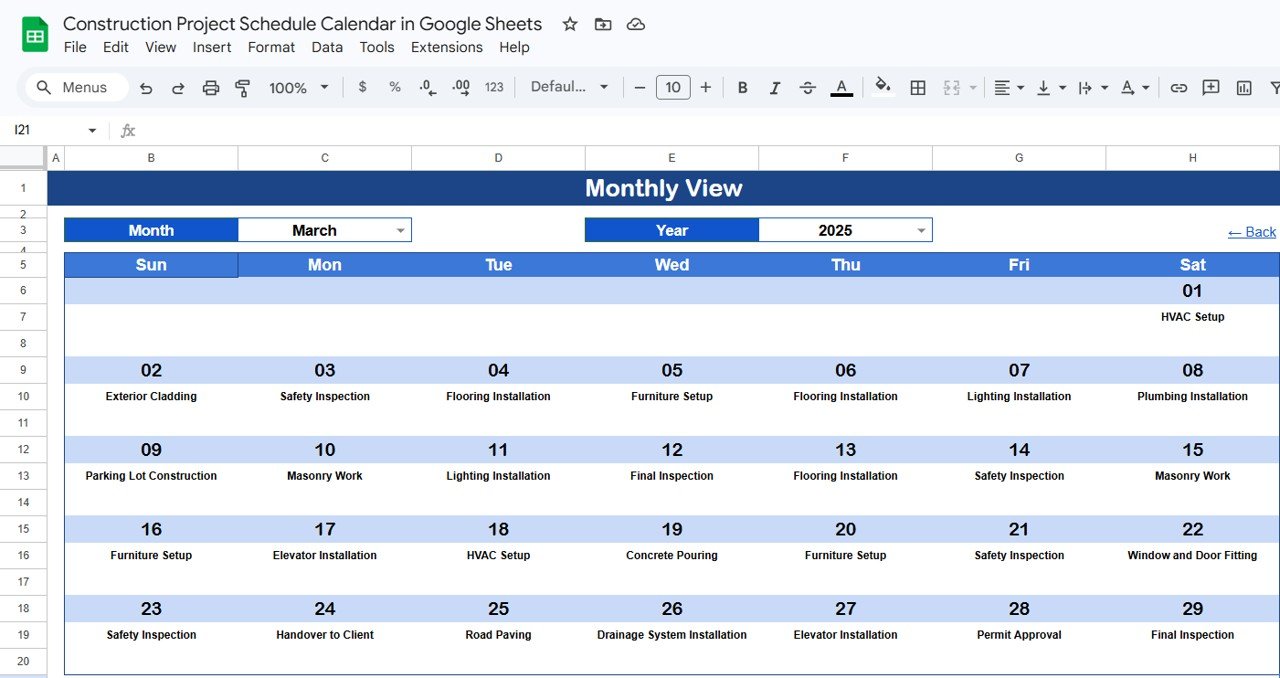Open the Format menu
1280x678 pixels.
(x=271, y=47)
